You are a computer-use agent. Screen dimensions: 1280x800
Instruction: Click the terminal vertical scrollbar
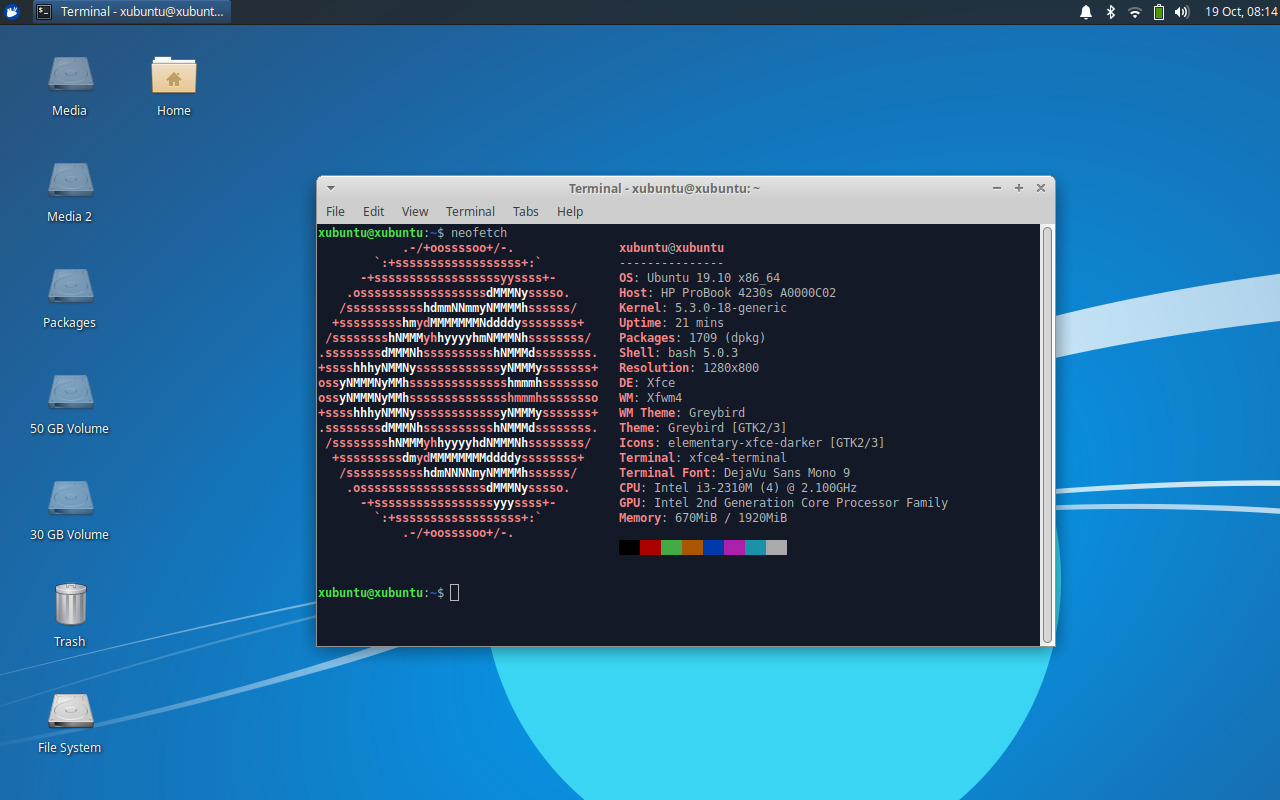tap(1047, 434)
